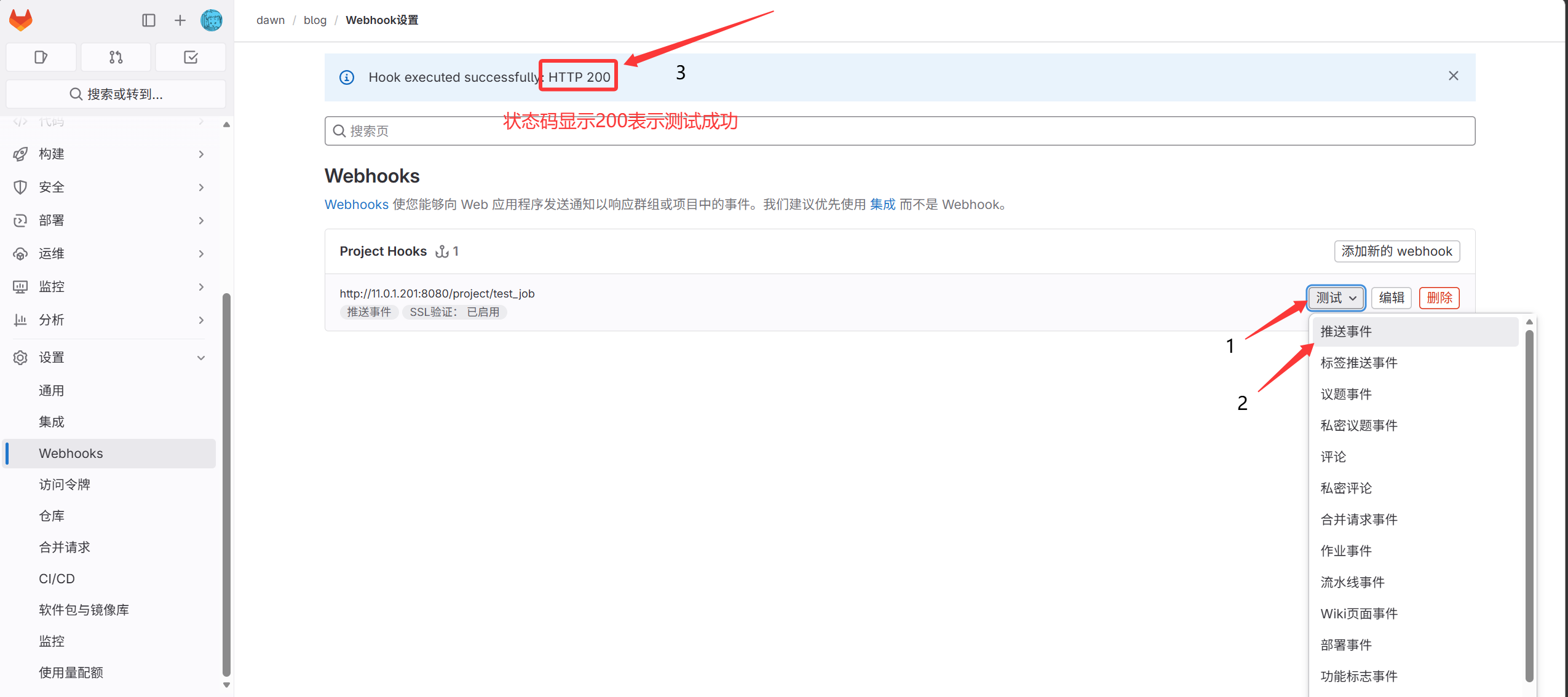Open the user avatar menu
This screenshot has width=1568, height=697.
click(x=212, y=20)
